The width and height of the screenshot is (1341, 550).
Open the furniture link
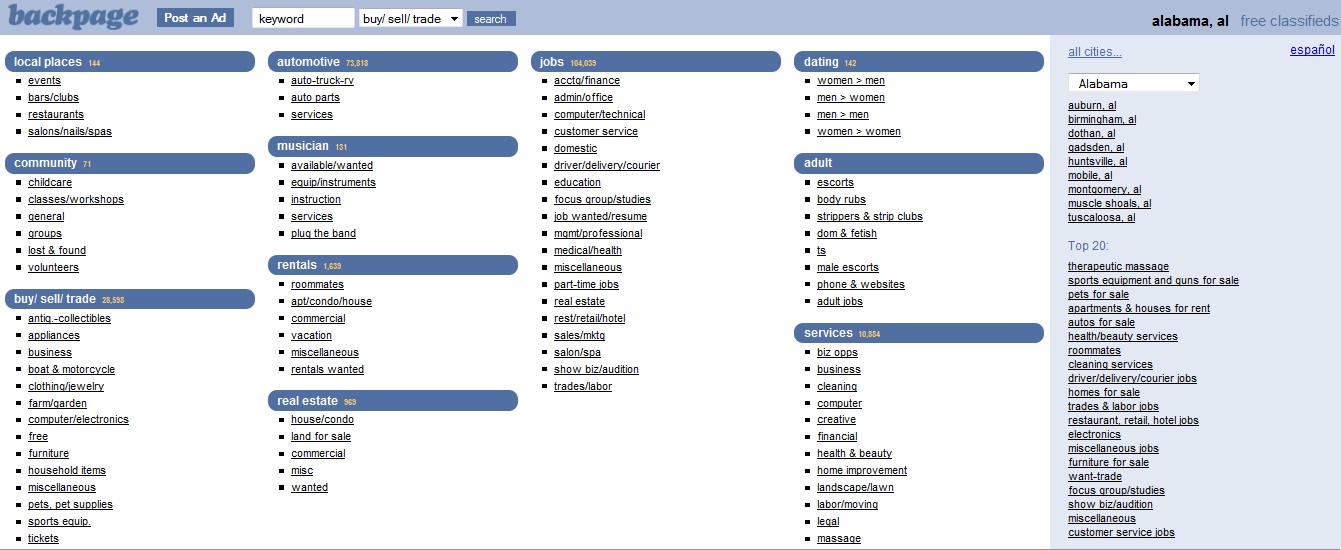48,454
